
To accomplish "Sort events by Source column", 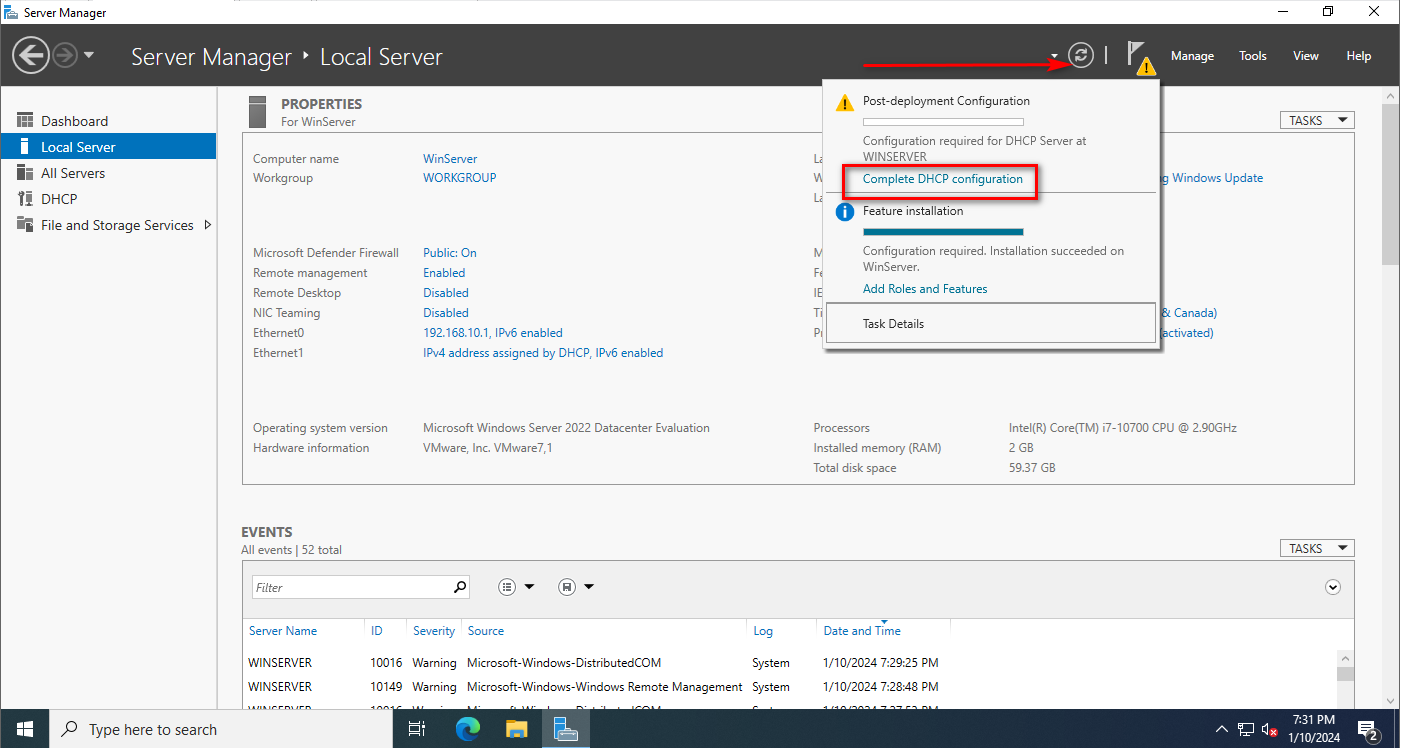I will tap(486, 631).
